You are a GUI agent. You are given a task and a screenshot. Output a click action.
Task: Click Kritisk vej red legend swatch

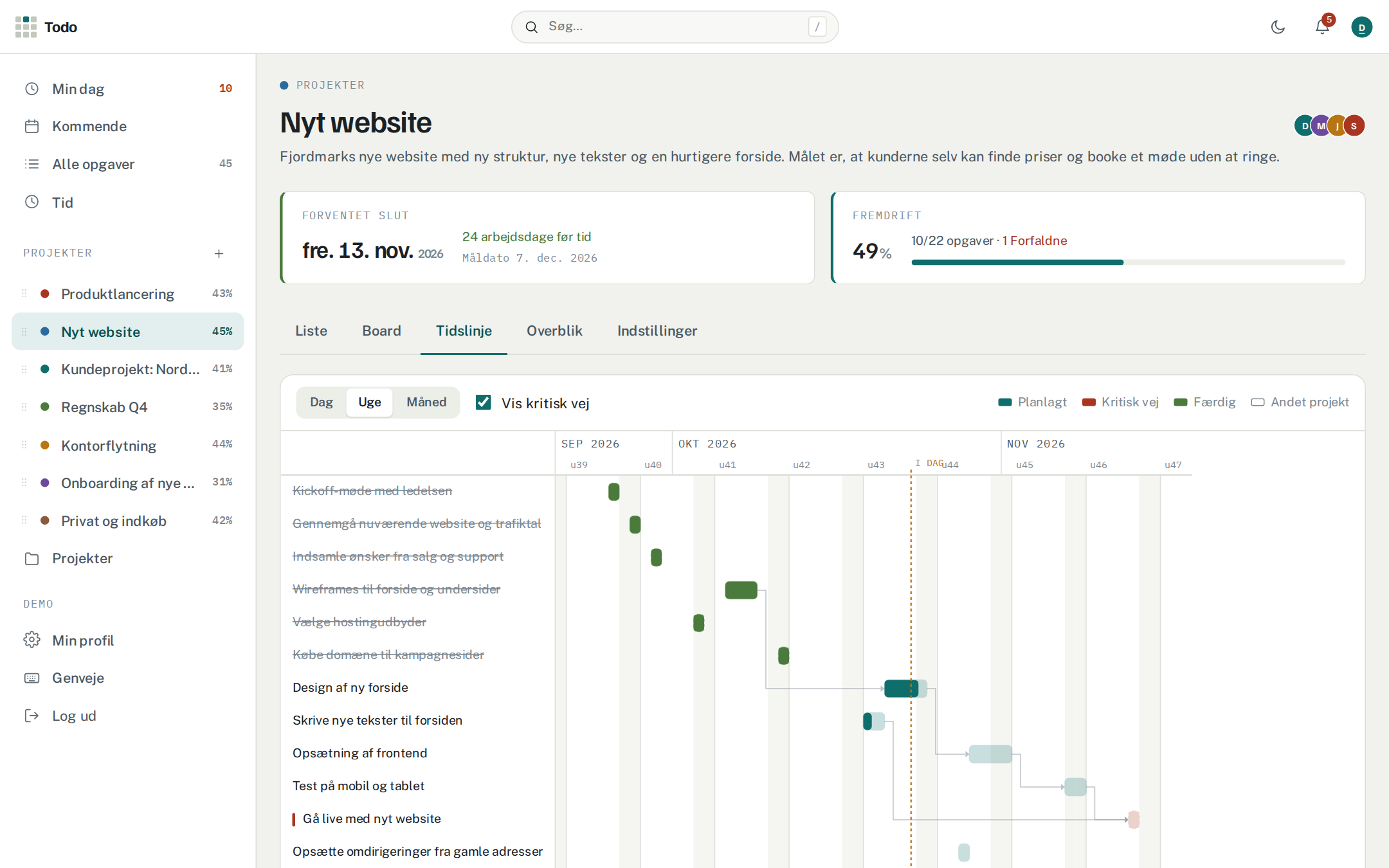(1089, 402)
